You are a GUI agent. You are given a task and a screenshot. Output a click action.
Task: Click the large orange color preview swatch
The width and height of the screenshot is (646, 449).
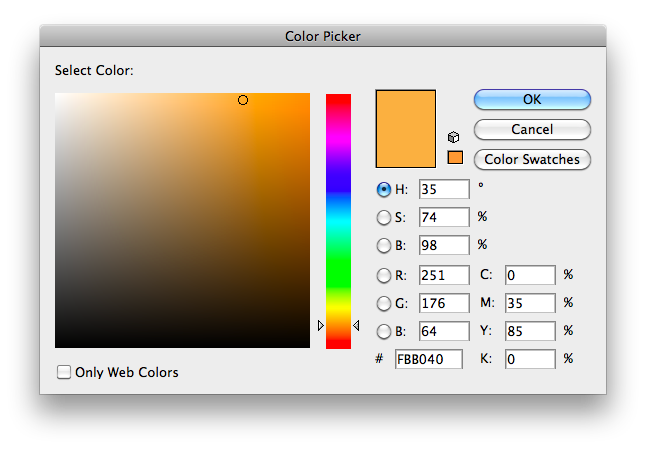(x=406, y=129)
